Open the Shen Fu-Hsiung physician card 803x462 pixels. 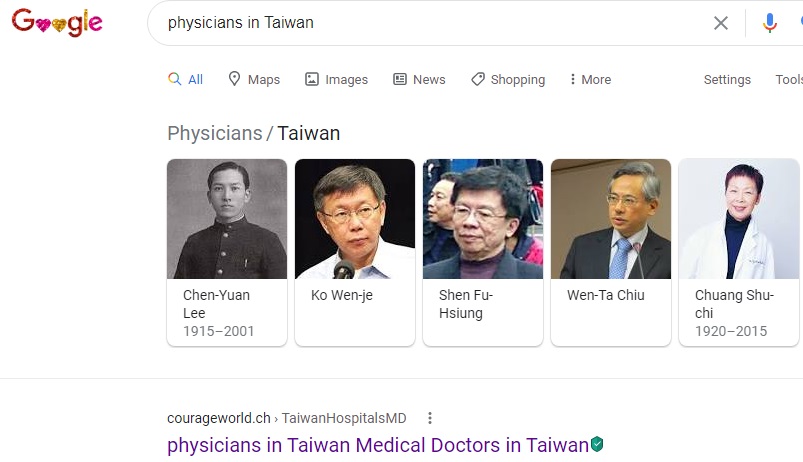pyautogui.click(x=483, y=253)
